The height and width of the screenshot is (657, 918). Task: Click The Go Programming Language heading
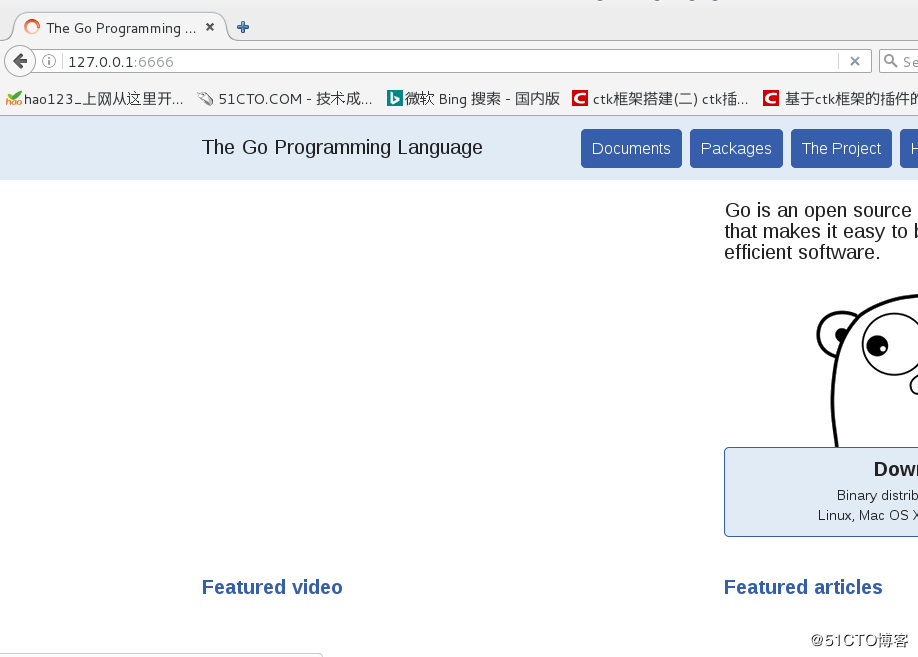click(x=342, y=148)
